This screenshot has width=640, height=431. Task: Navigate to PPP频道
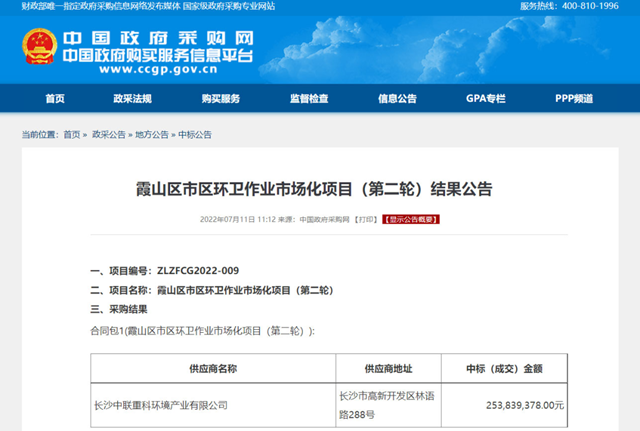click(x=574, y=99)
